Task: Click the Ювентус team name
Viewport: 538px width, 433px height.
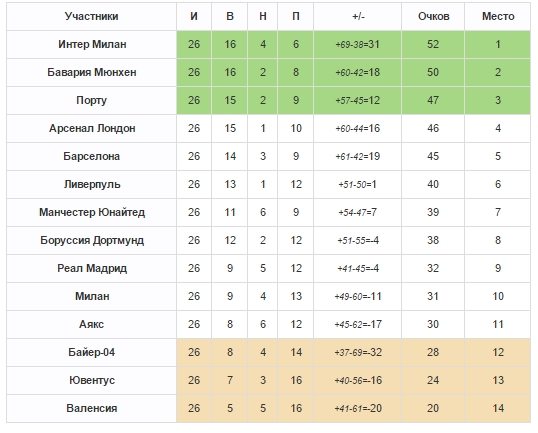Action: point(92,380)
